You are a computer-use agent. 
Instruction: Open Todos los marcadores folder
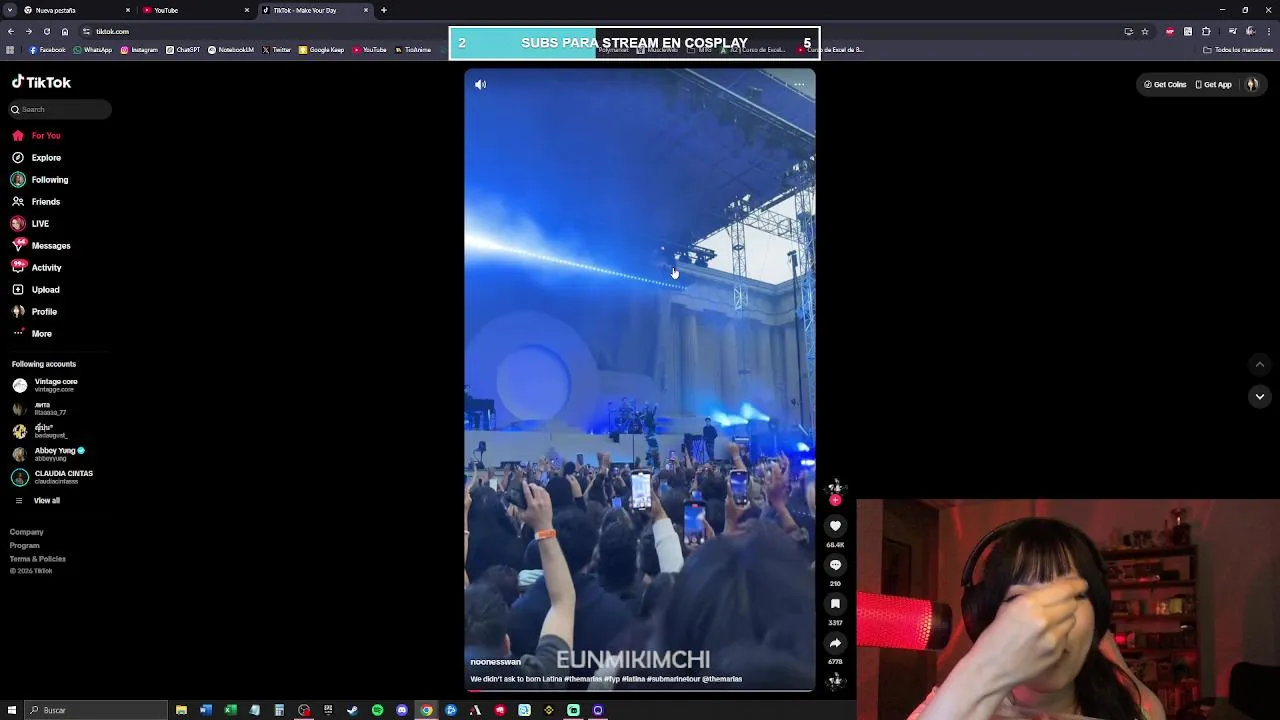coord(1238,50)
